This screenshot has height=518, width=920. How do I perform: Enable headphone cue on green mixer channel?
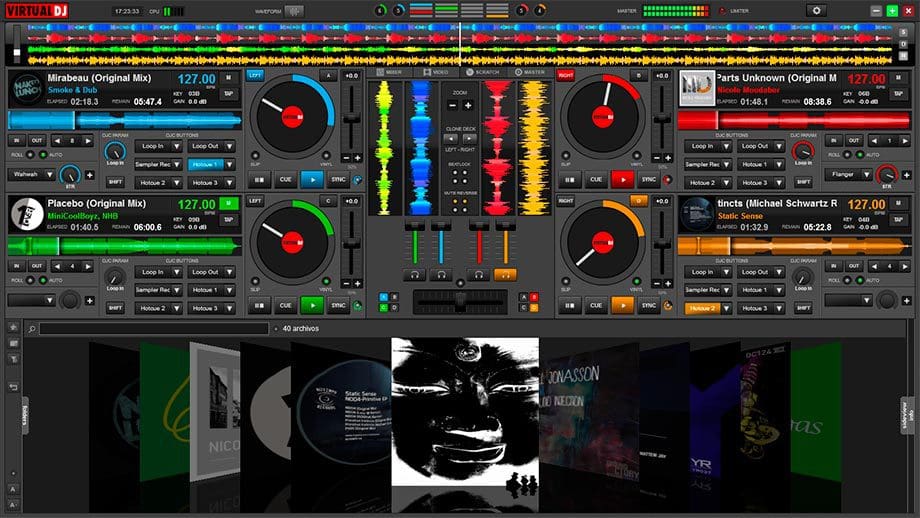pyautogui.click(x=414, y=274)
